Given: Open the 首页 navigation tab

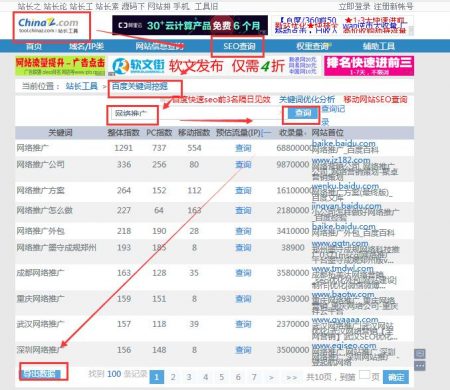Looking at the screenshot, I should [x=34, y=46].
